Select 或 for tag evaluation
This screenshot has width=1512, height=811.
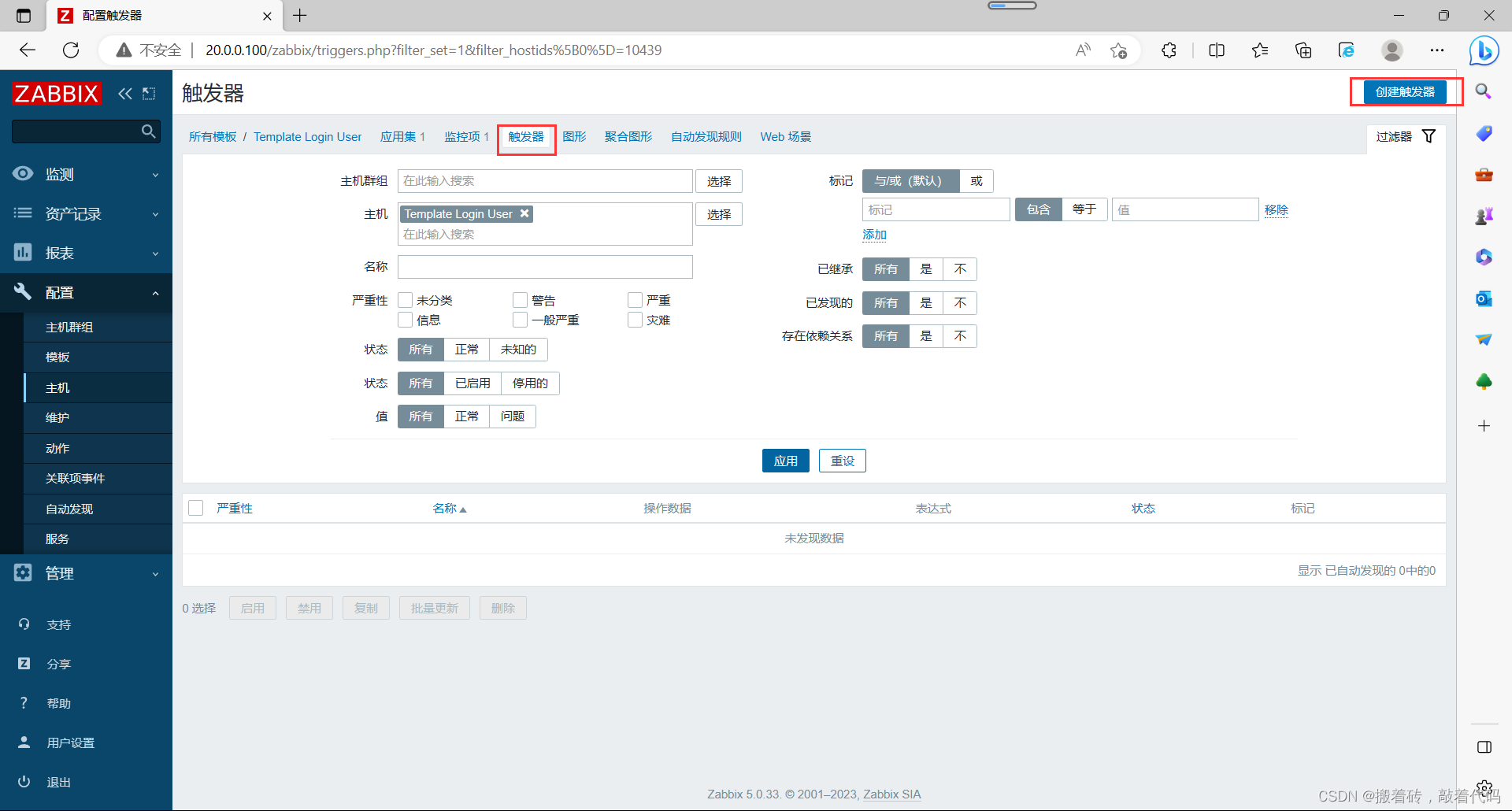[x=976, y=181]
